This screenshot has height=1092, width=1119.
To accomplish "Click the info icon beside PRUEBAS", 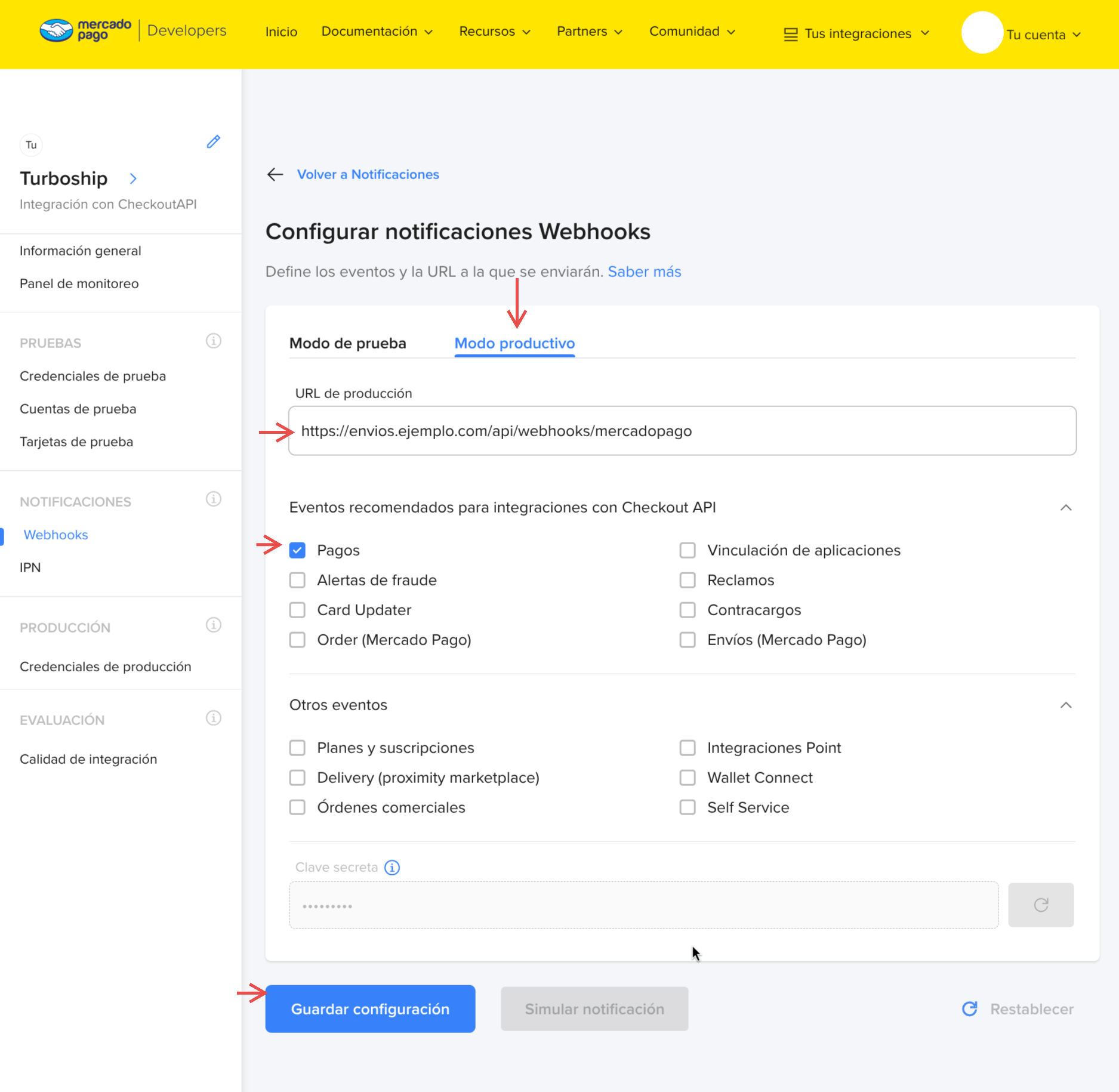I will [x=213, y=341].
